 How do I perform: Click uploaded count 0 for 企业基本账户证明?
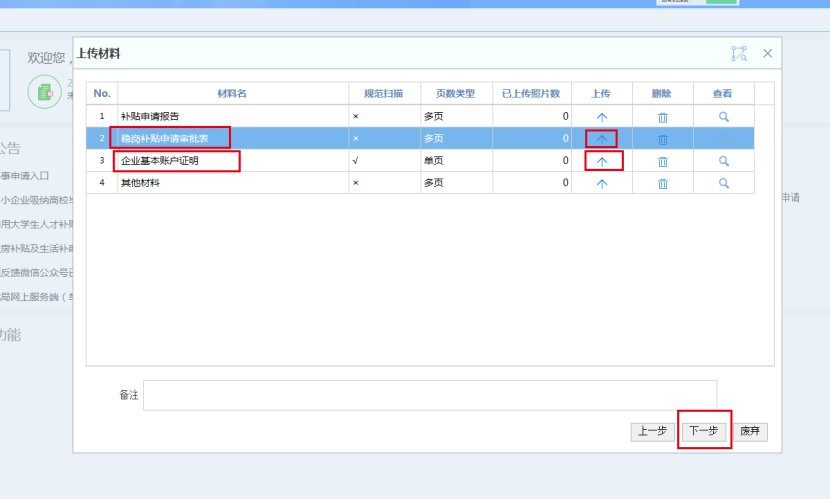[x=565, y=160]
